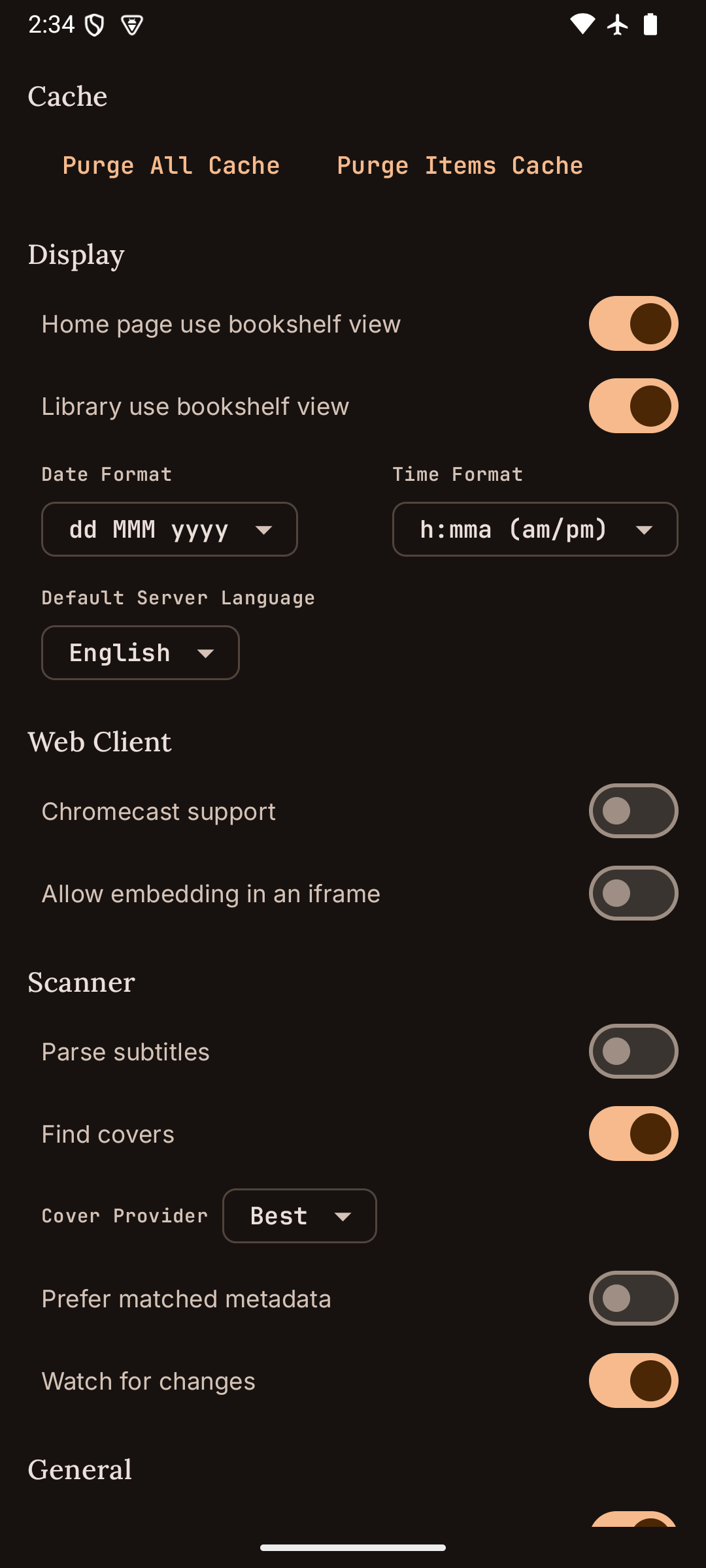
Task: Open the dd MMM yyyy date format dropdown
Action: click(169, 529)
